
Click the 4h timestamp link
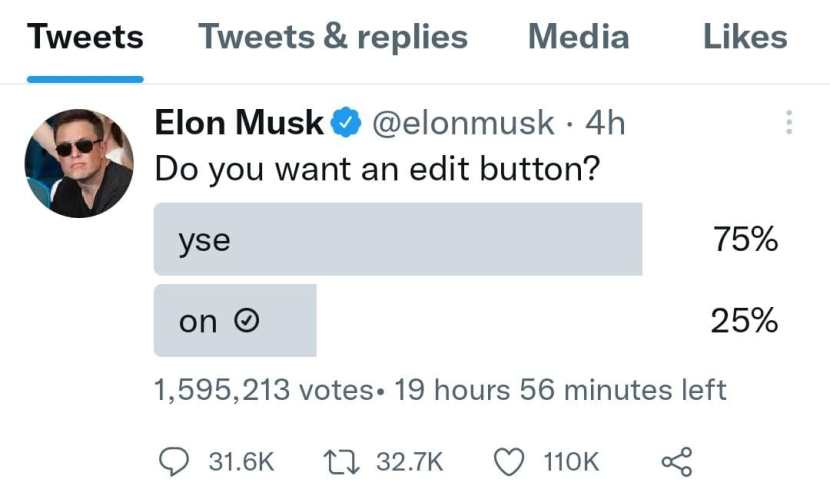pos(605,123)
